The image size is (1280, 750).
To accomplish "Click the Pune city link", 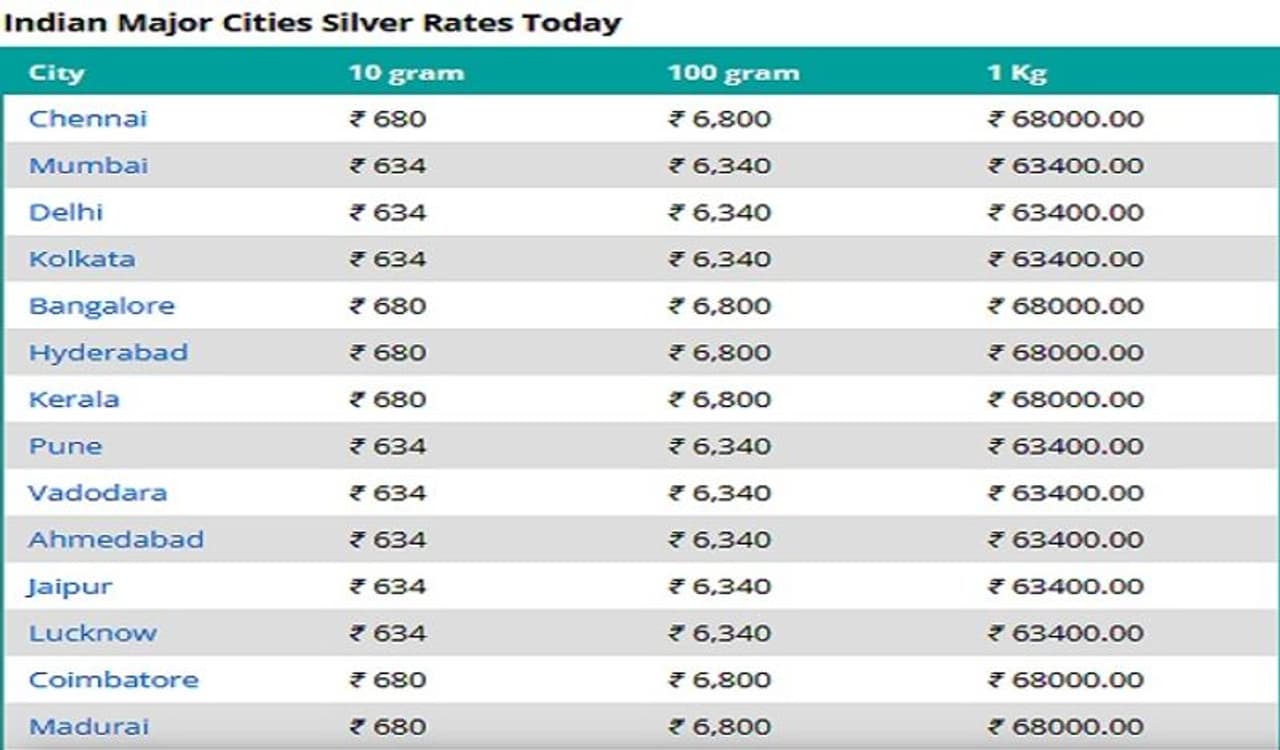I will point(65,446).
